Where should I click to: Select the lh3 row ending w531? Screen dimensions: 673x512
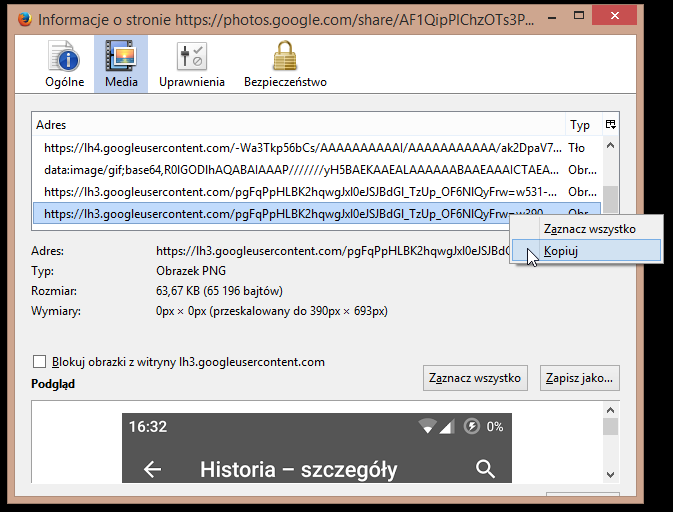[300, 191]
